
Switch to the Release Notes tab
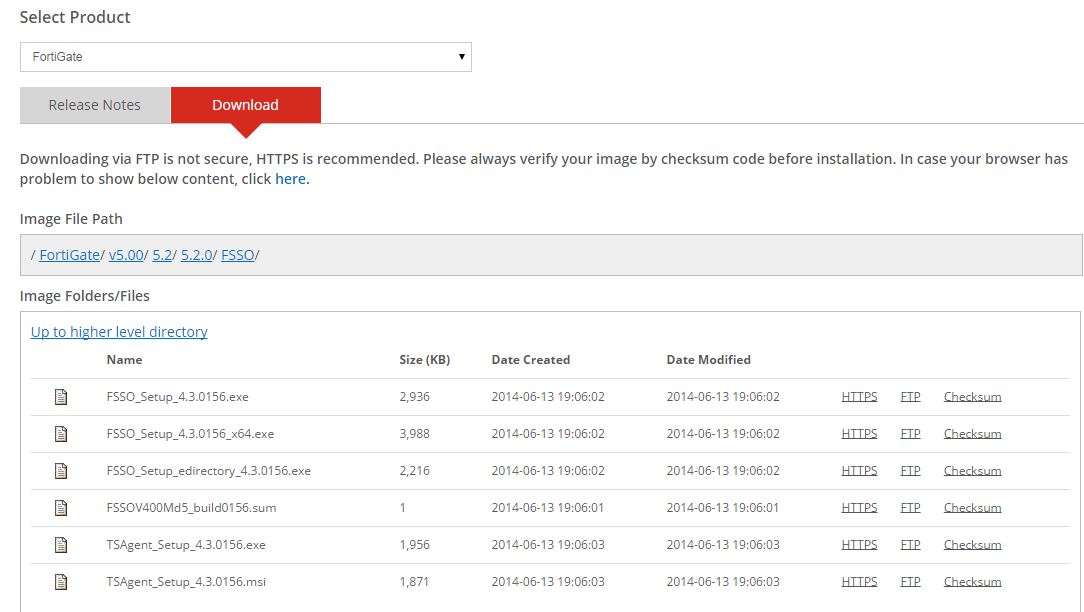tap(95, 105)
